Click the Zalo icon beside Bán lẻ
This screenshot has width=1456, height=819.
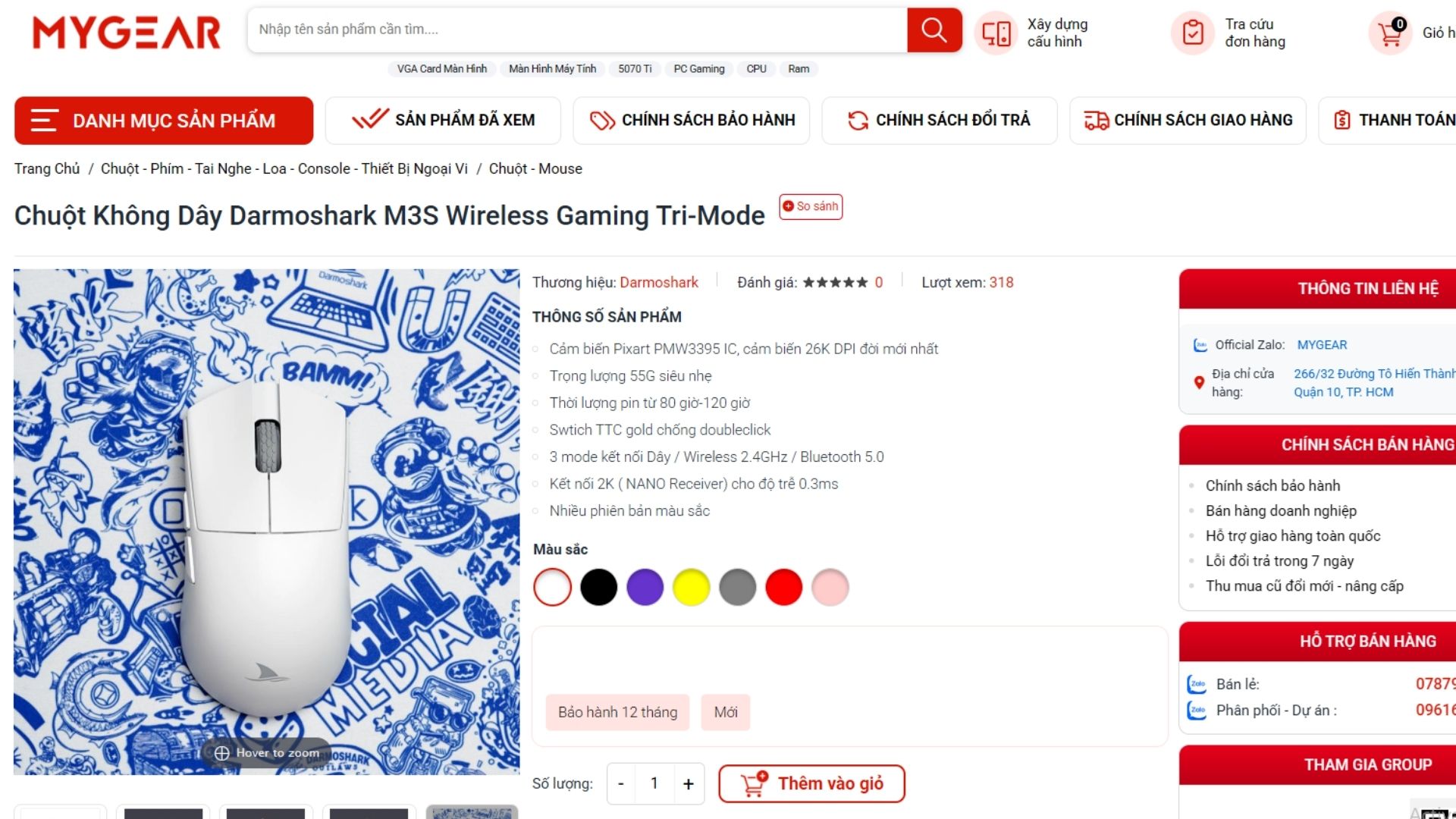pos(1197,684)
